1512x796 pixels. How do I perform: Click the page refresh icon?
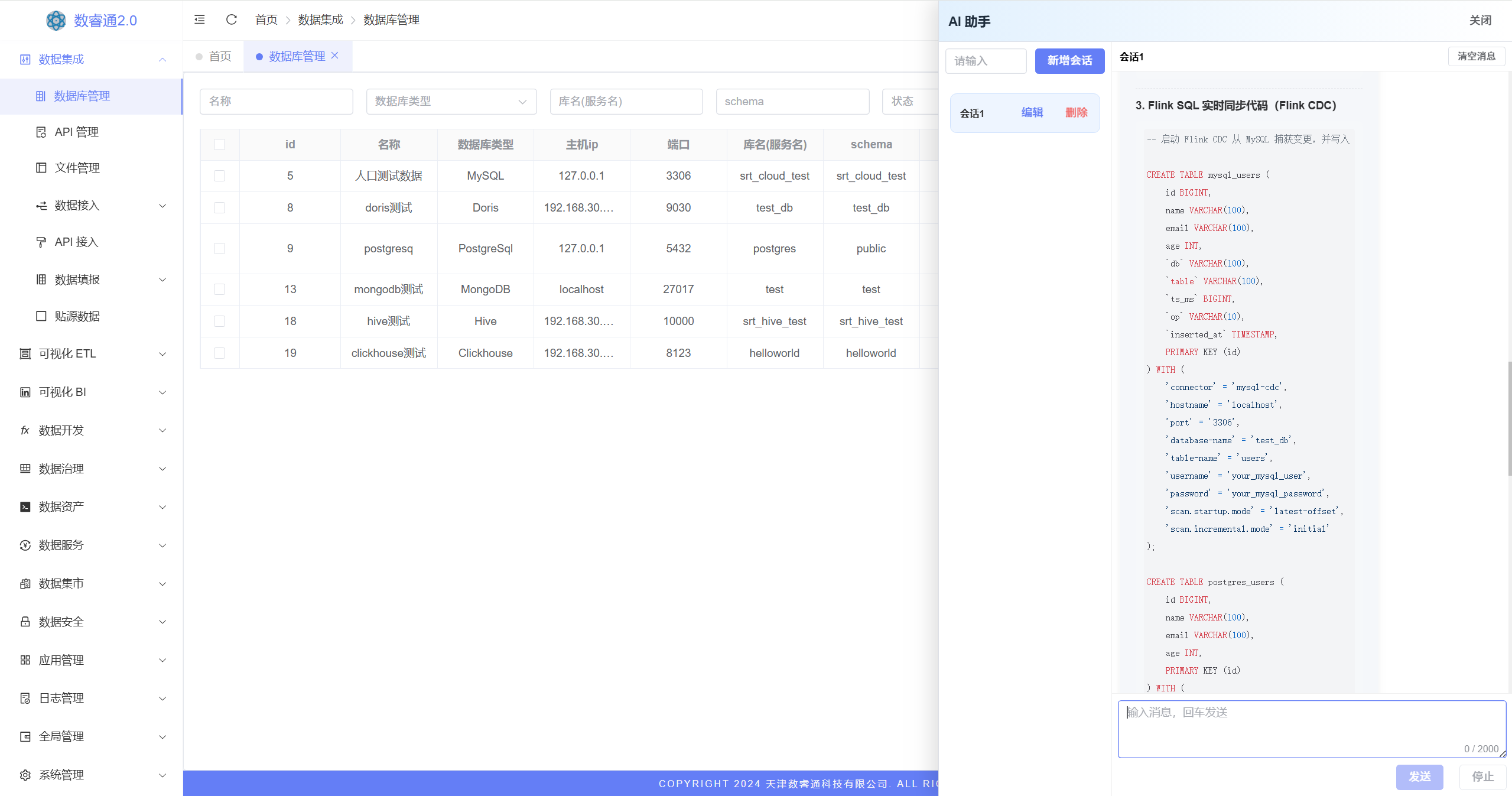tap(231, 20)
